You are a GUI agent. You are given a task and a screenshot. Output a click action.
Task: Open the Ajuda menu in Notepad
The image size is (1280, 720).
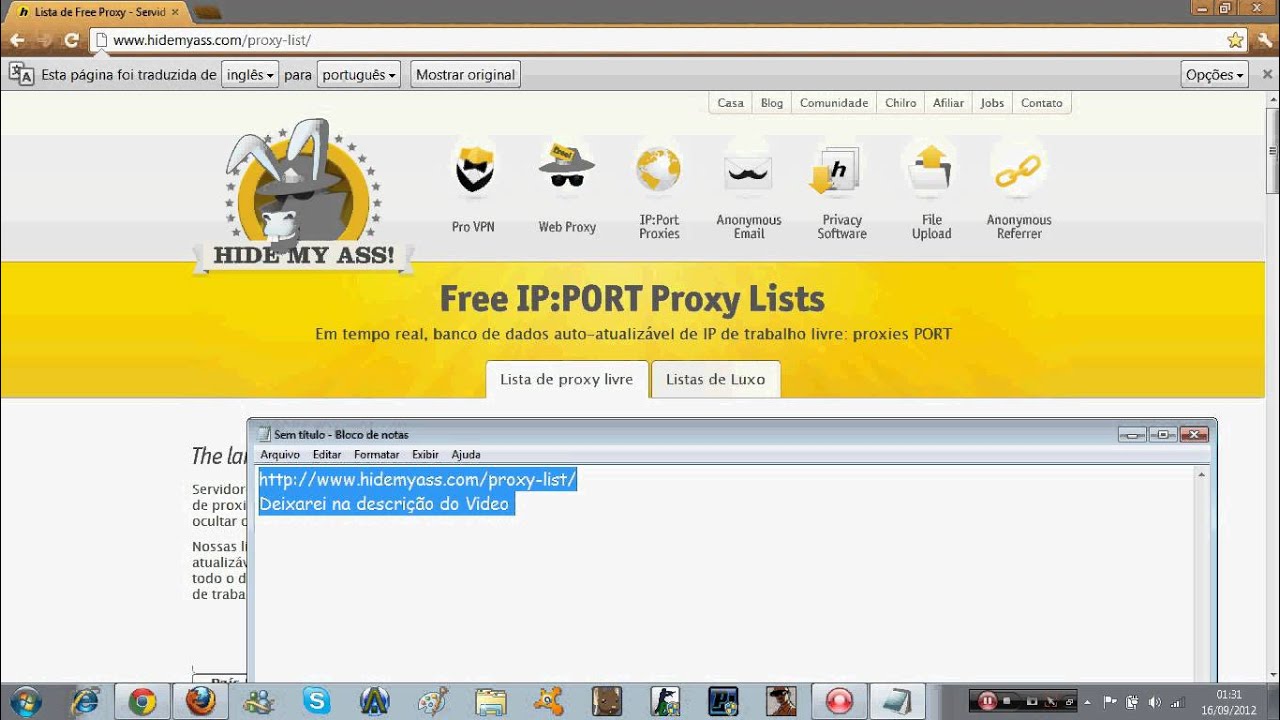(466, 454)
